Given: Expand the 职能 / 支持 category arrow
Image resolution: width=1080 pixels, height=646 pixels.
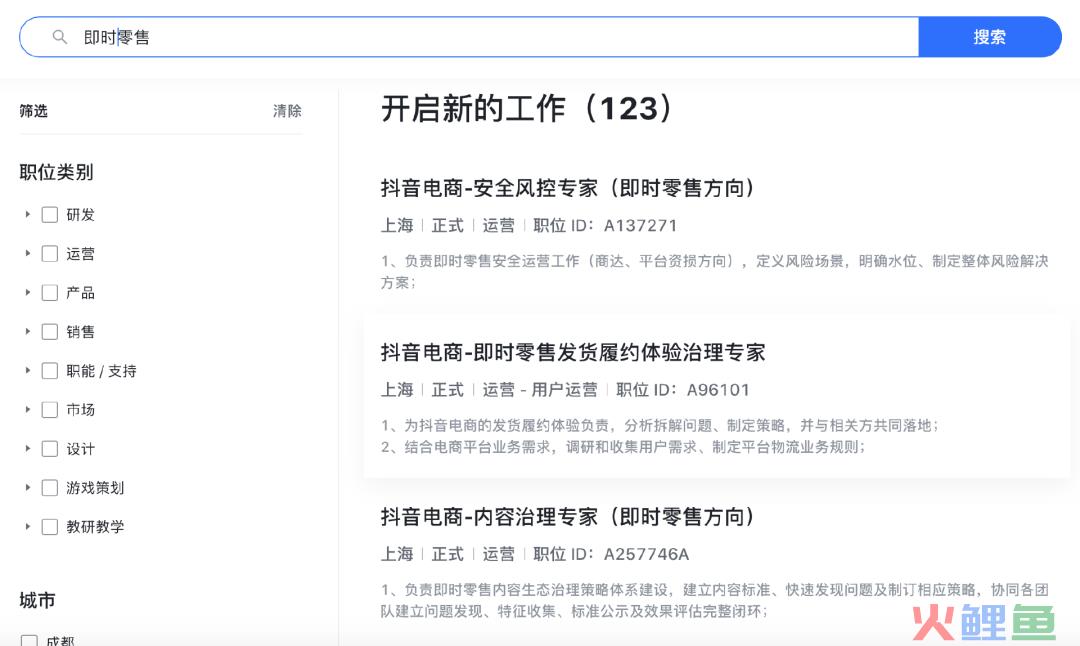Looking at the screenshot, I should tap(28, 371).
